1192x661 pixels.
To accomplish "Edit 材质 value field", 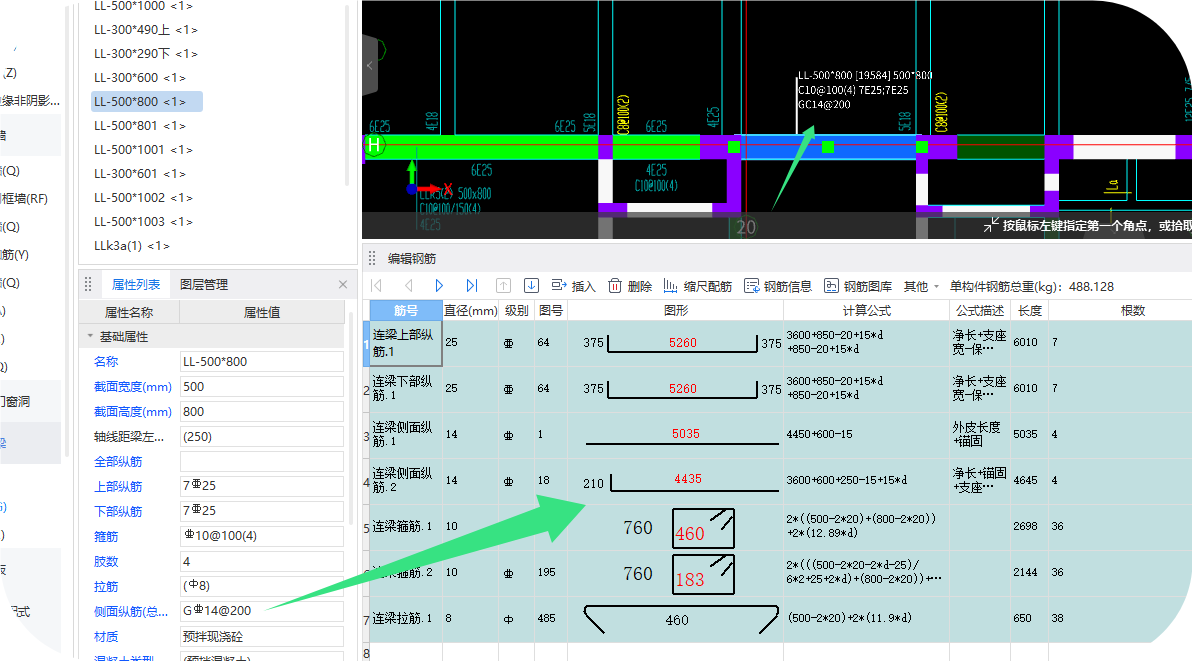I will pos(262,637).
